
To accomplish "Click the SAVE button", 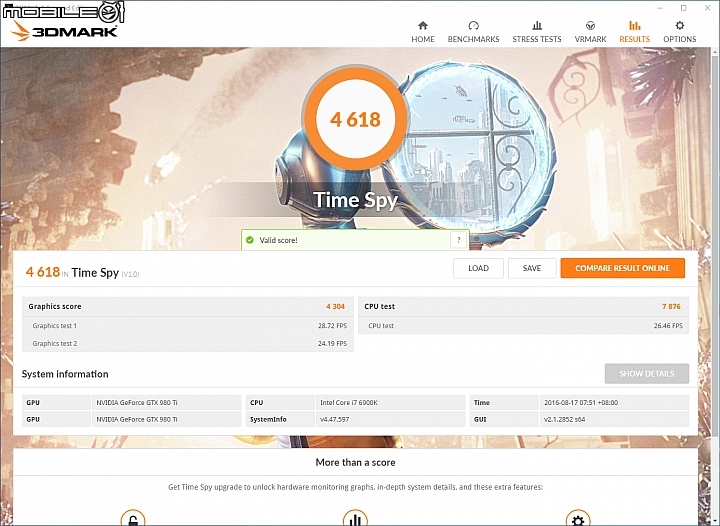I will (x=532, y=268).
